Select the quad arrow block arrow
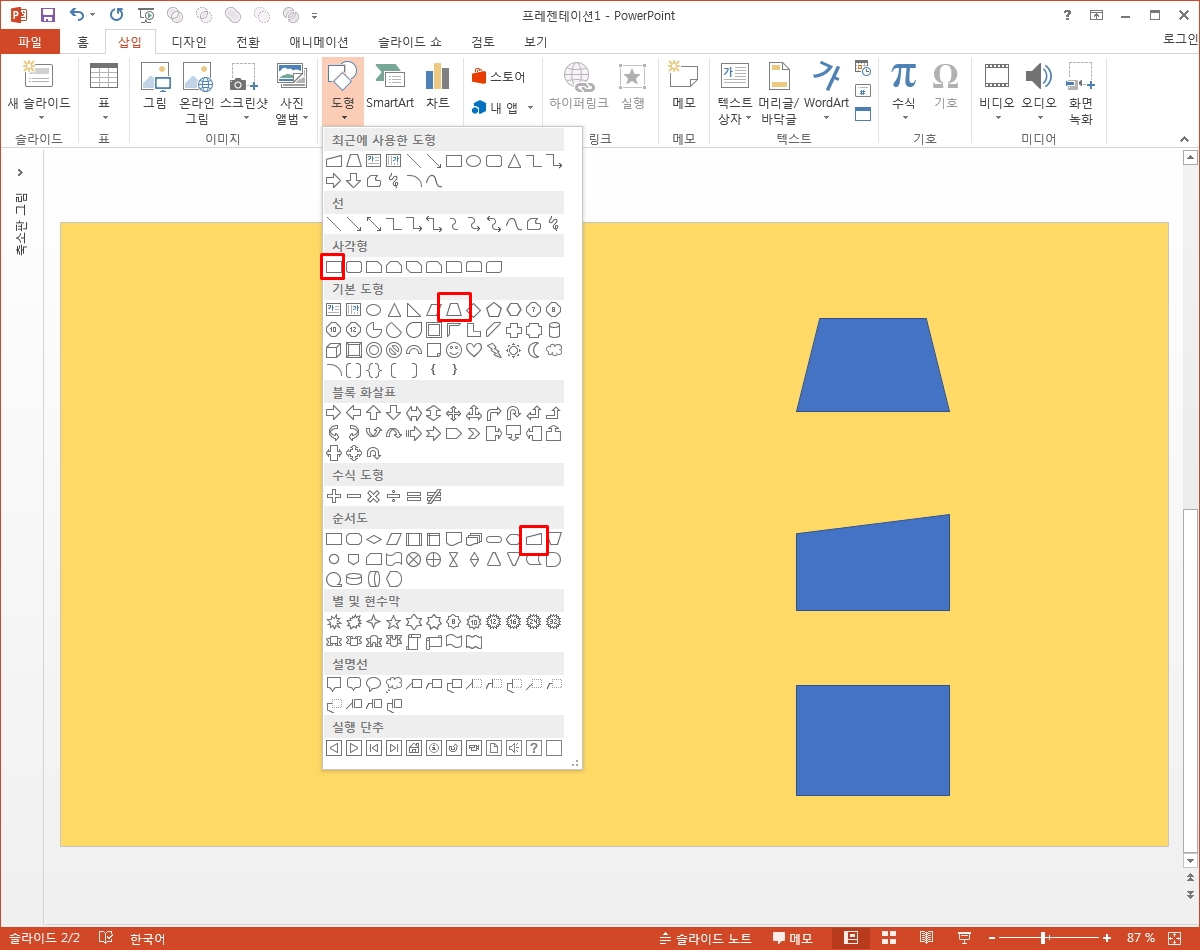The image size is (1200, 950). pyautogui.click(x=453, y=413)
